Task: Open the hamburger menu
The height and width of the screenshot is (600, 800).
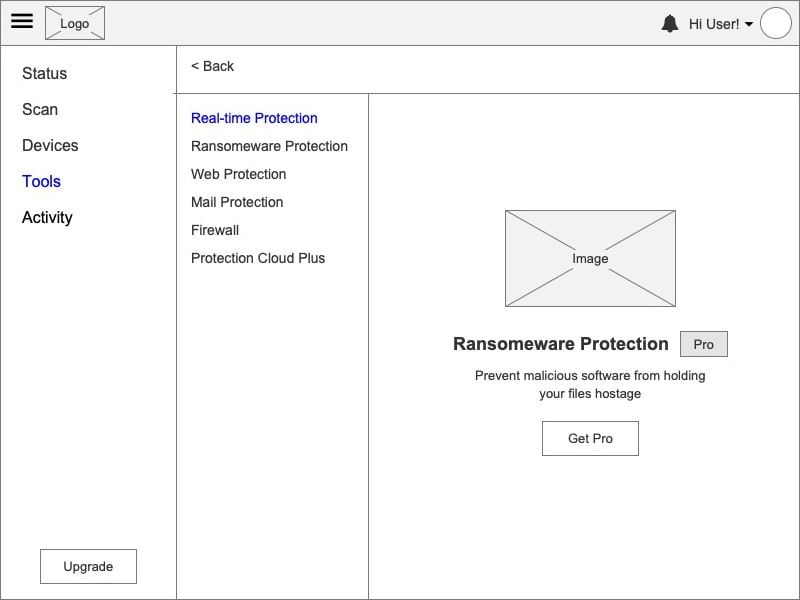Action: (x=22, y=21)
